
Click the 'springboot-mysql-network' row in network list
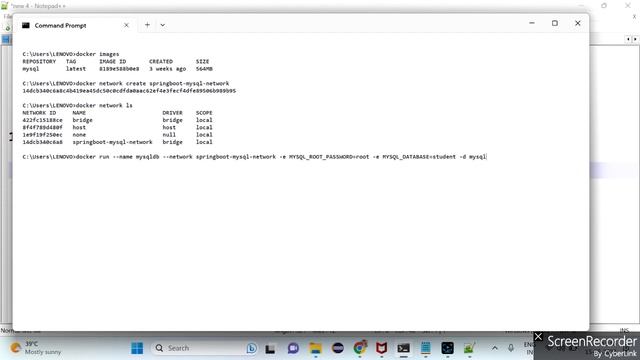click(x=118, y=142)
